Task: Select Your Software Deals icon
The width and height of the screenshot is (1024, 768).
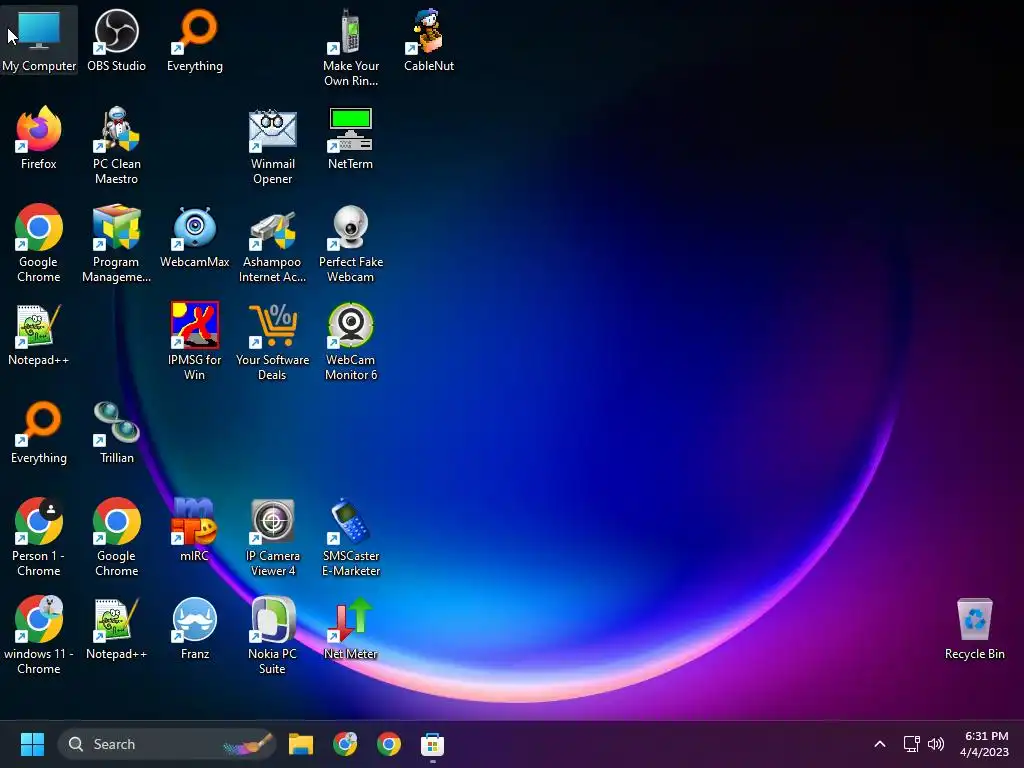Action: [273, 342]
